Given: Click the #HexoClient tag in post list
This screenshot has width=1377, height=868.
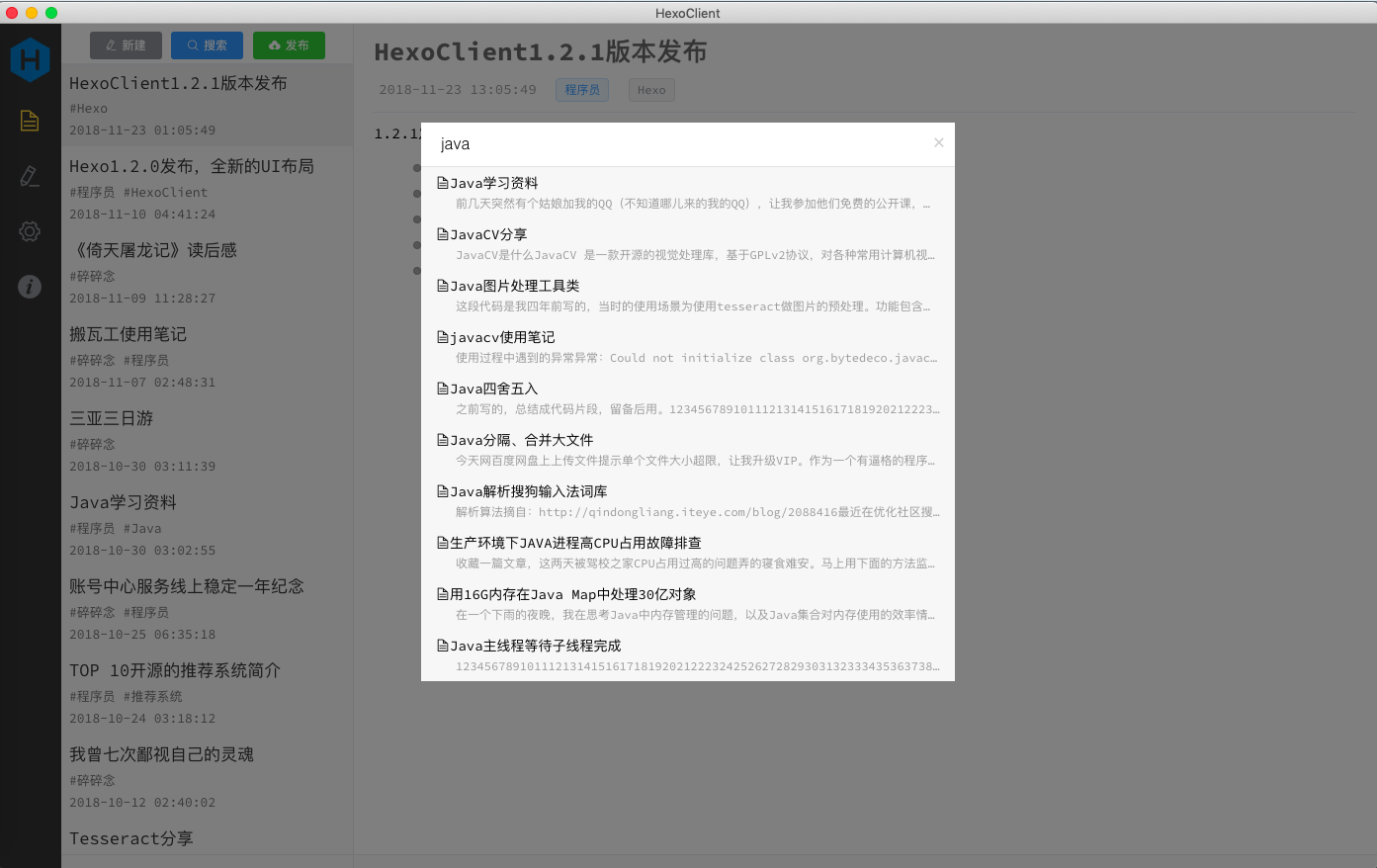Looking at the screenshot, I should (x=165, y=192).
